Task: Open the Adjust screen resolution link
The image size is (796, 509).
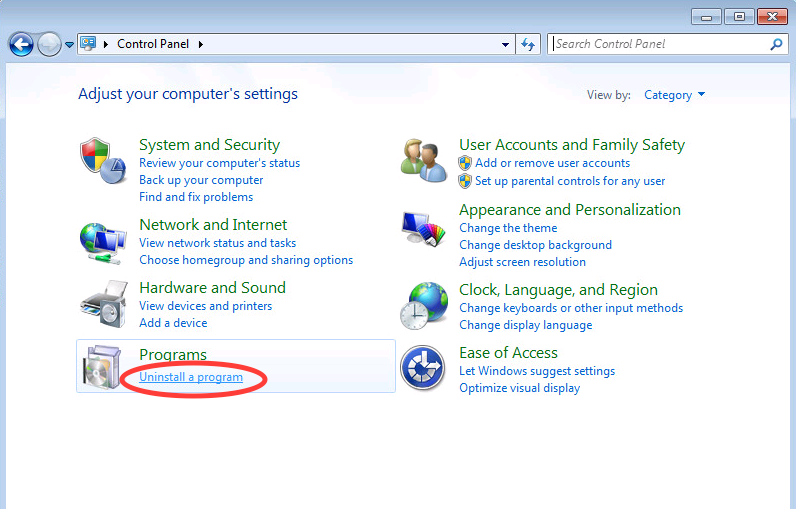Action: 522,262
